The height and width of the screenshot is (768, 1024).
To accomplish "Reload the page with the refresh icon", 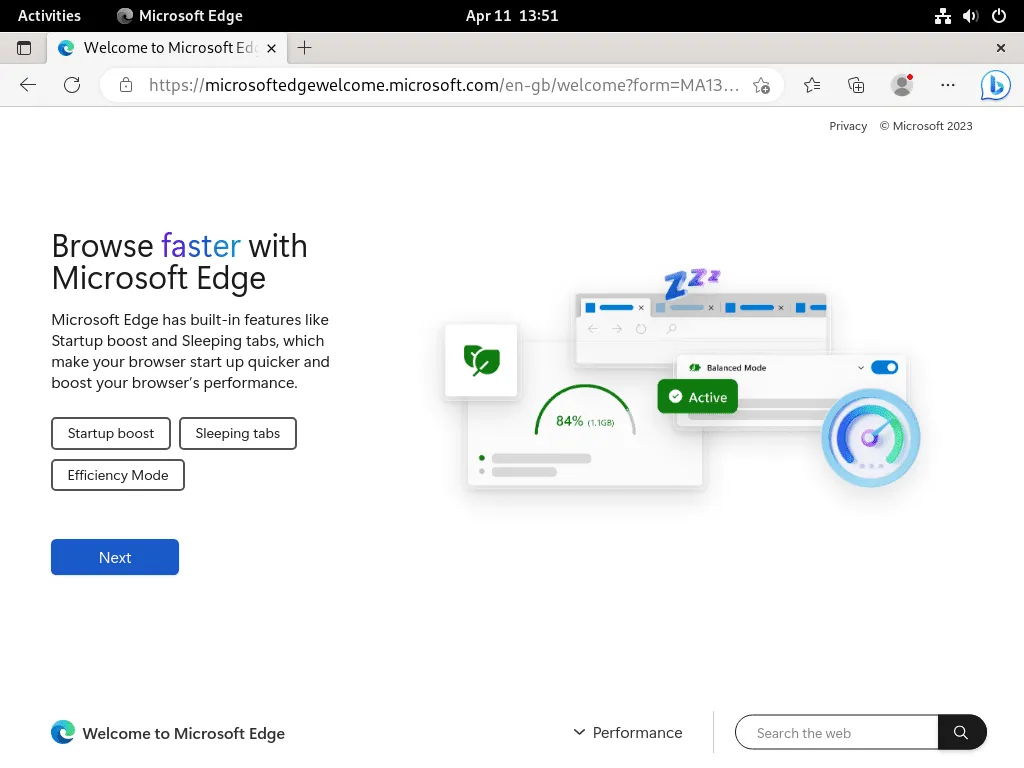I will pos(71,85).
